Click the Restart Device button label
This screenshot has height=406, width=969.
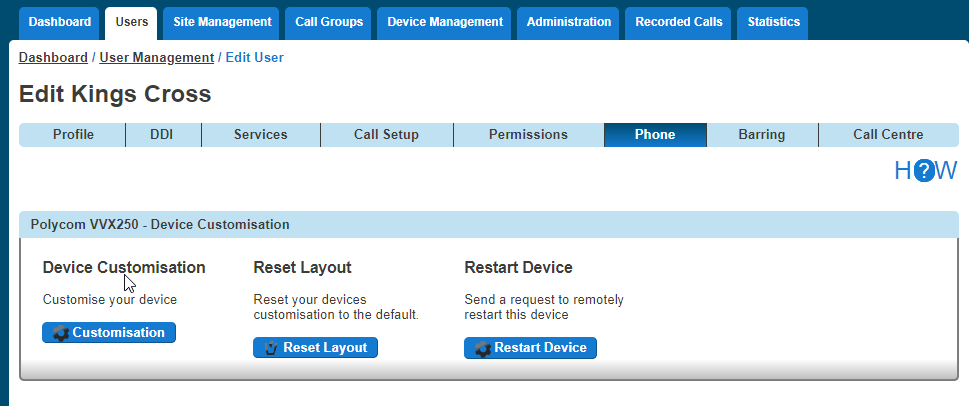(540, 348)
